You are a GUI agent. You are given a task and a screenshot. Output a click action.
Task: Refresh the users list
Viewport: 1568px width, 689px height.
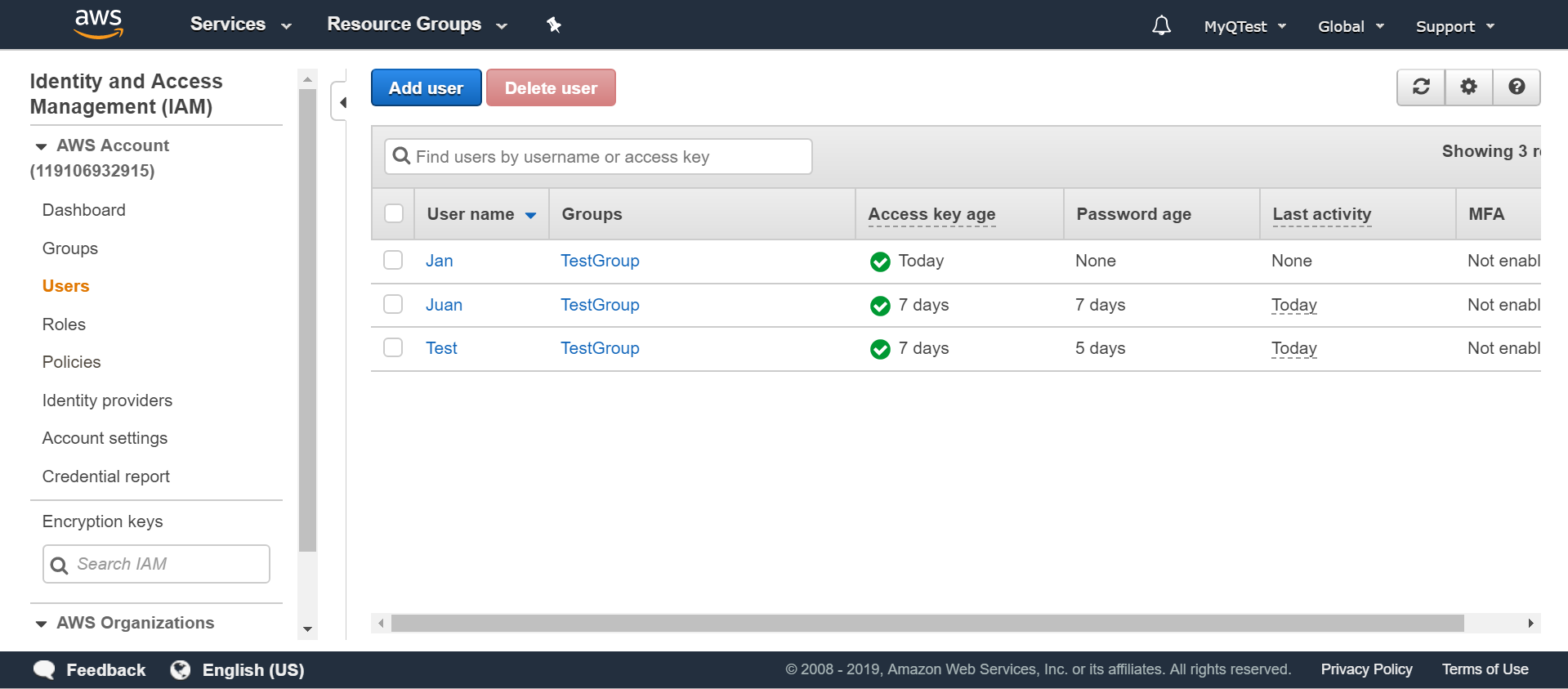1421,87
